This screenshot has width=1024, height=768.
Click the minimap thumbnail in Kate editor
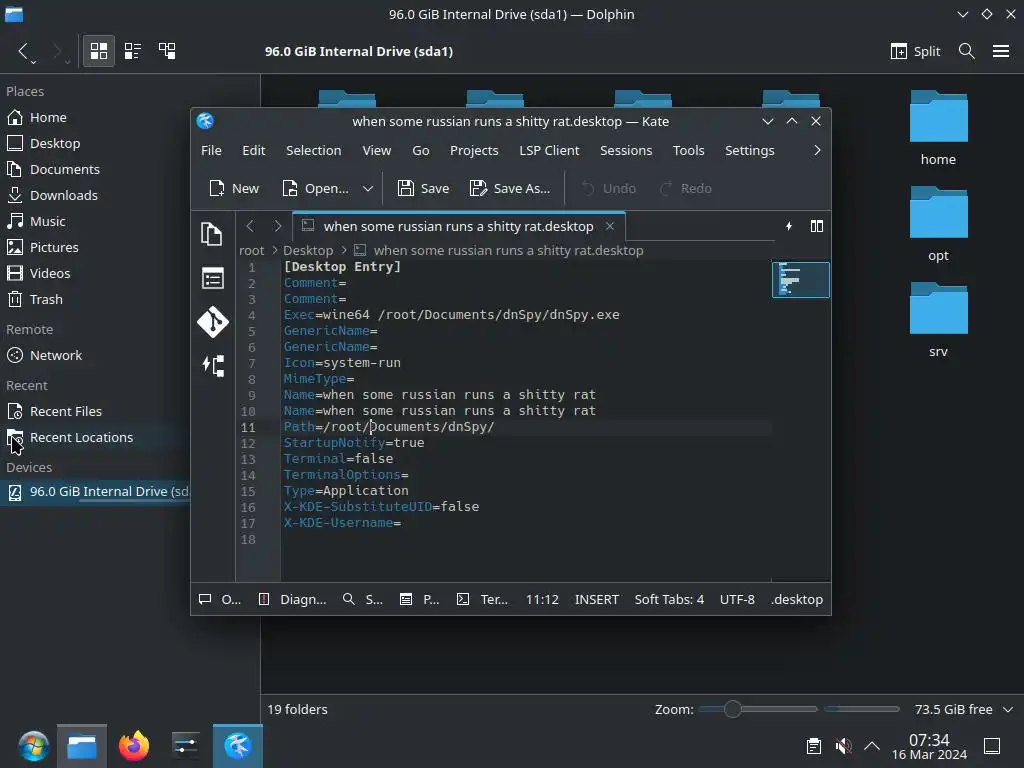801,280
